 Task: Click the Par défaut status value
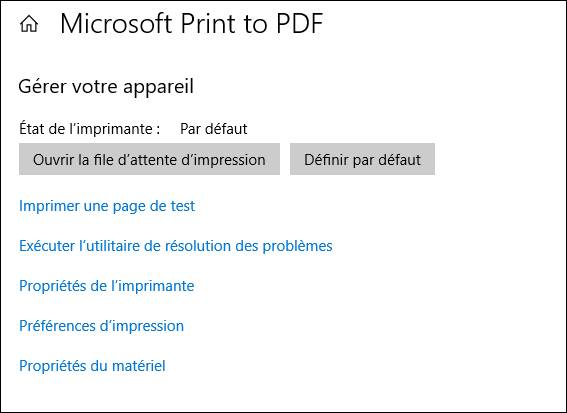pyautogui.click(x=214, y=129)
